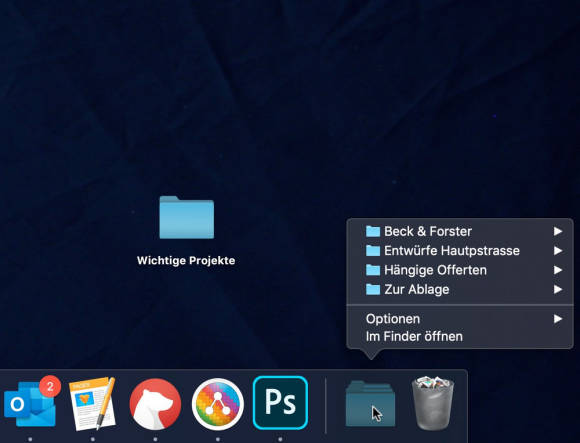
Task: Expand the Zur Ablage submenu arrow
Action: pyautogui.click(x=558, y=289)
